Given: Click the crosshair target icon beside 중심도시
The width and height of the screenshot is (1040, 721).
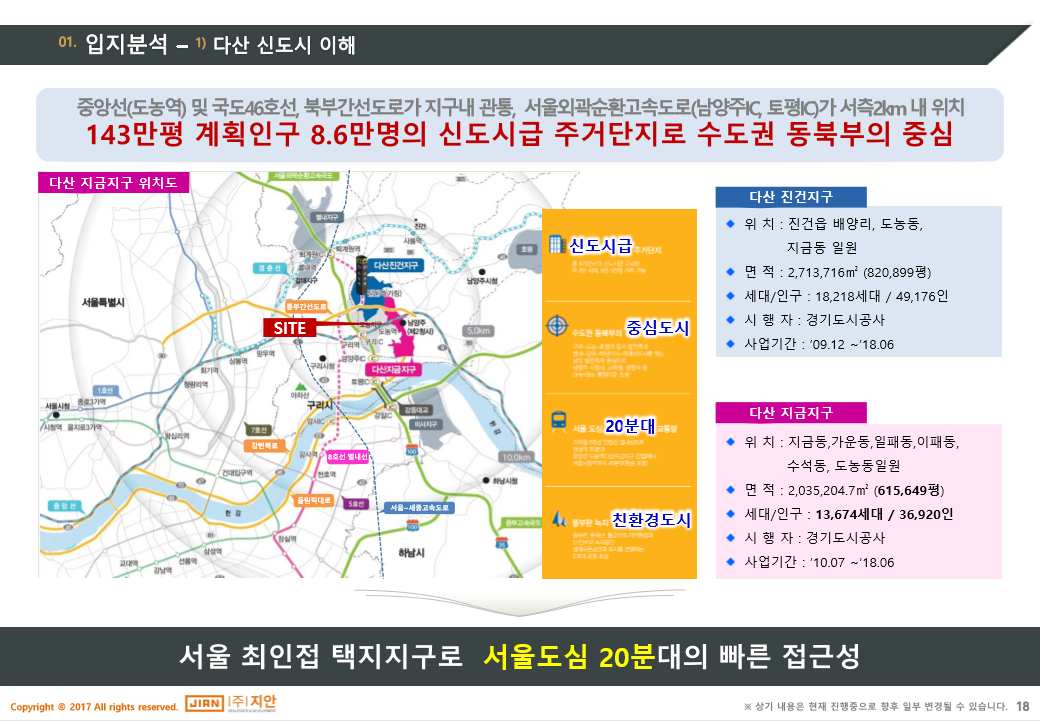Looking at the screenshot, I should click(556, 327).
